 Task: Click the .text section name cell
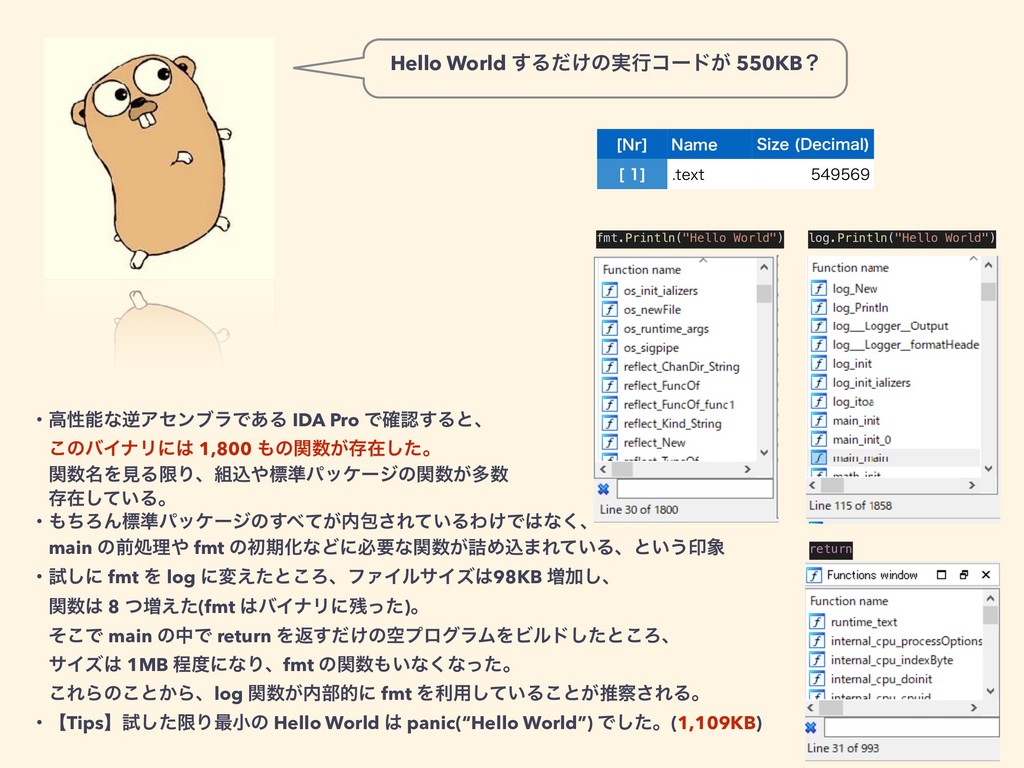[709, 174]
